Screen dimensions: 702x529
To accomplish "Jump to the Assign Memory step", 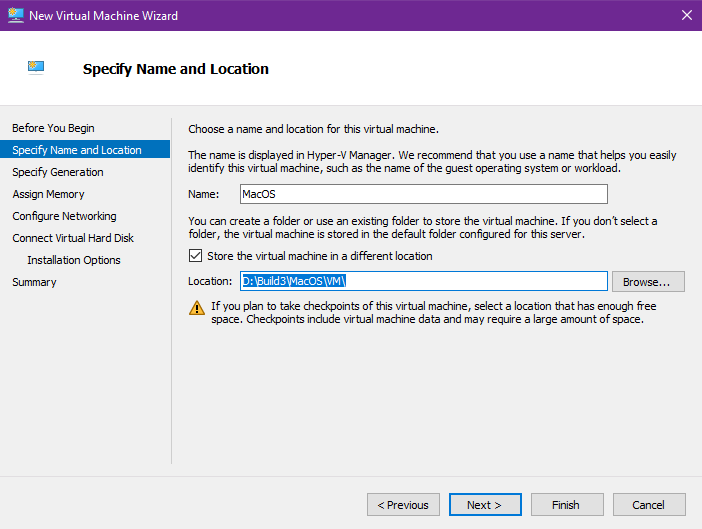I will coord(48,194).
